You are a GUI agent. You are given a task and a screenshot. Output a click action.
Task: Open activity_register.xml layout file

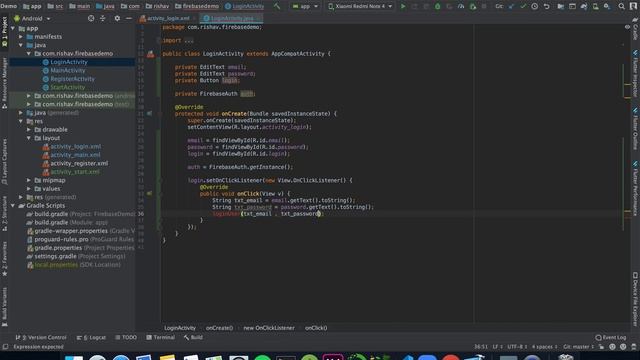pyautogui.click(x=79, y=163)
